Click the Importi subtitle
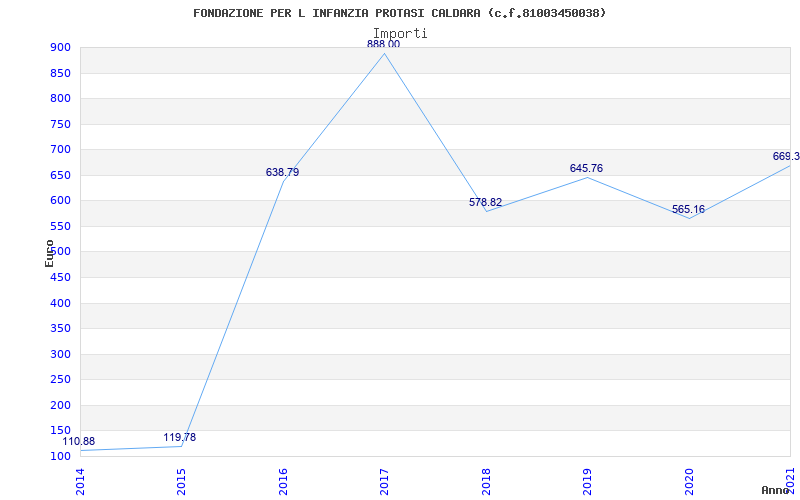The width and height of the screenshot is (800, 500). pos(400,34)
